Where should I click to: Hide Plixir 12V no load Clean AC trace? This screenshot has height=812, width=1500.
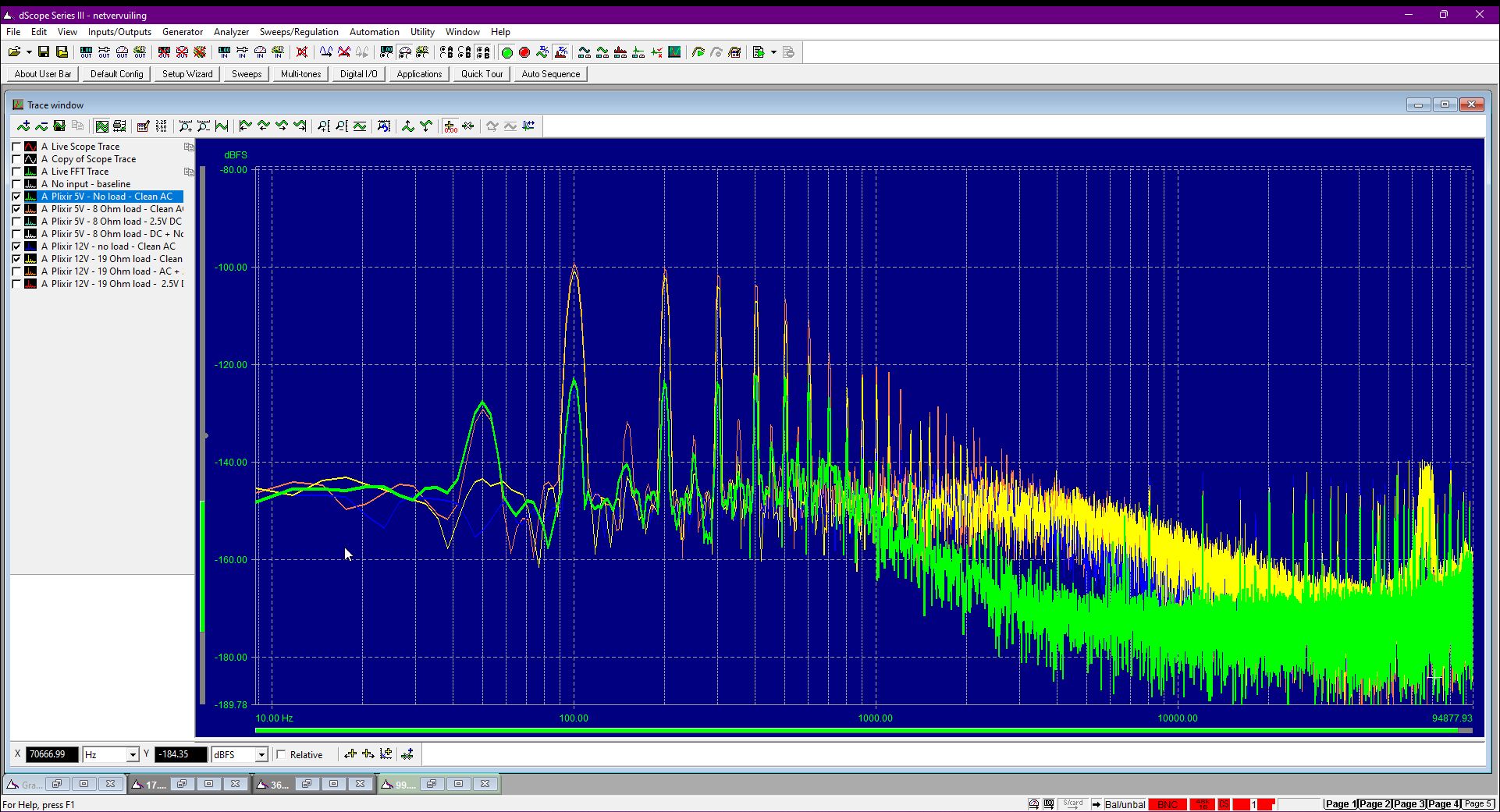pos(16,246)
